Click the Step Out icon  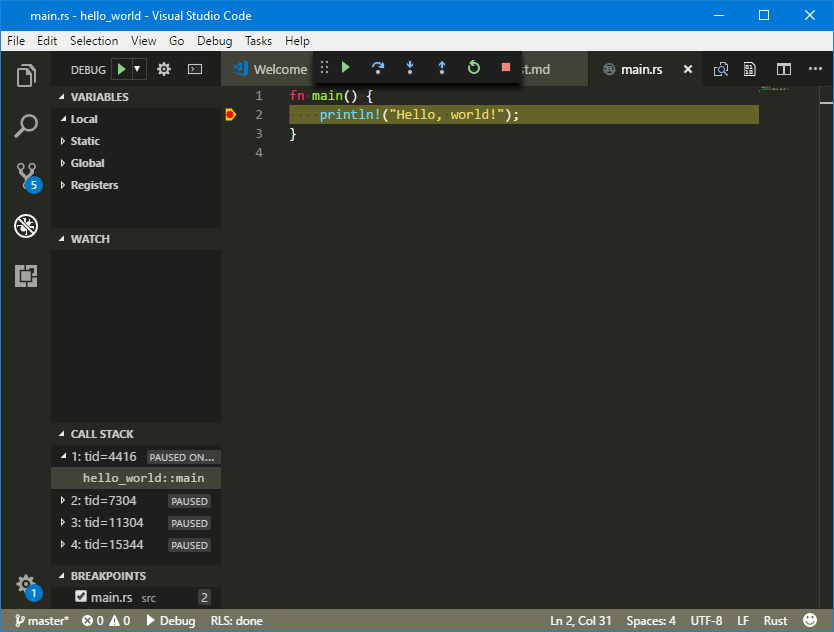[441, 68]
